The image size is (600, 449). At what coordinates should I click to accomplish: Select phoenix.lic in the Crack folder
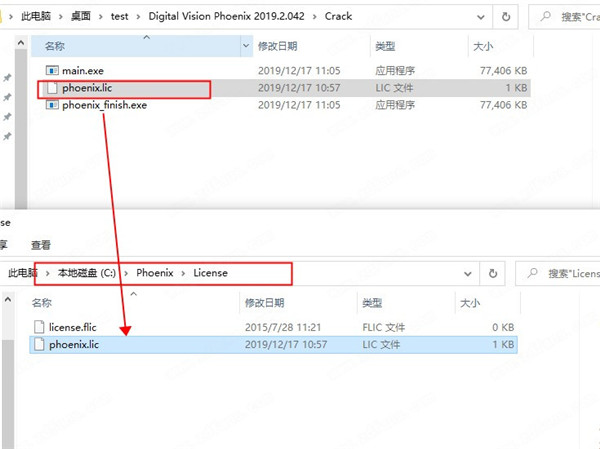(87, 88)
